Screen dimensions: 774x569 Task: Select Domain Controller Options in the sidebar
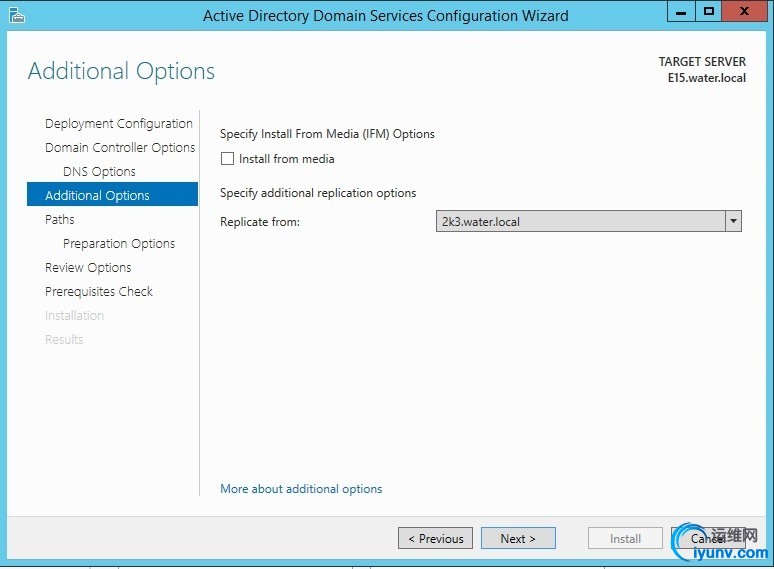120,148
